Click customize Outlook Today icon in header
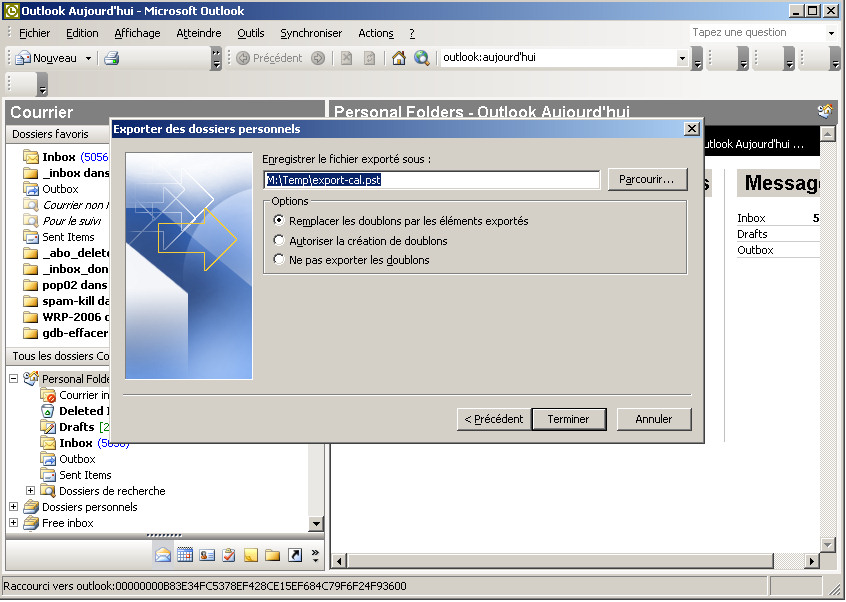Screen dimensions: 846x602 click(x=824, y=112)
